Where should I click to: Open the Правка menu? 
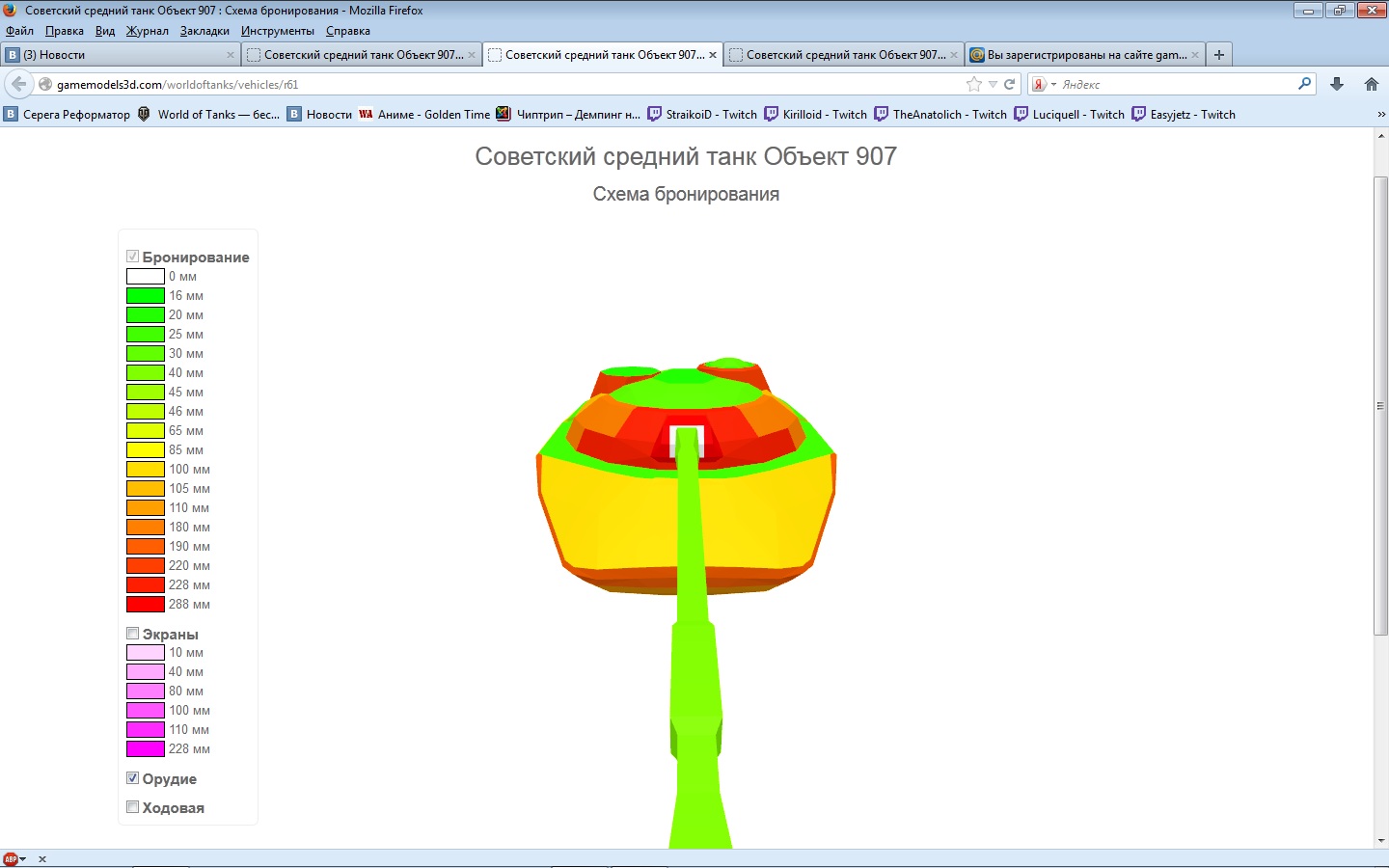[x=65, y=31]
